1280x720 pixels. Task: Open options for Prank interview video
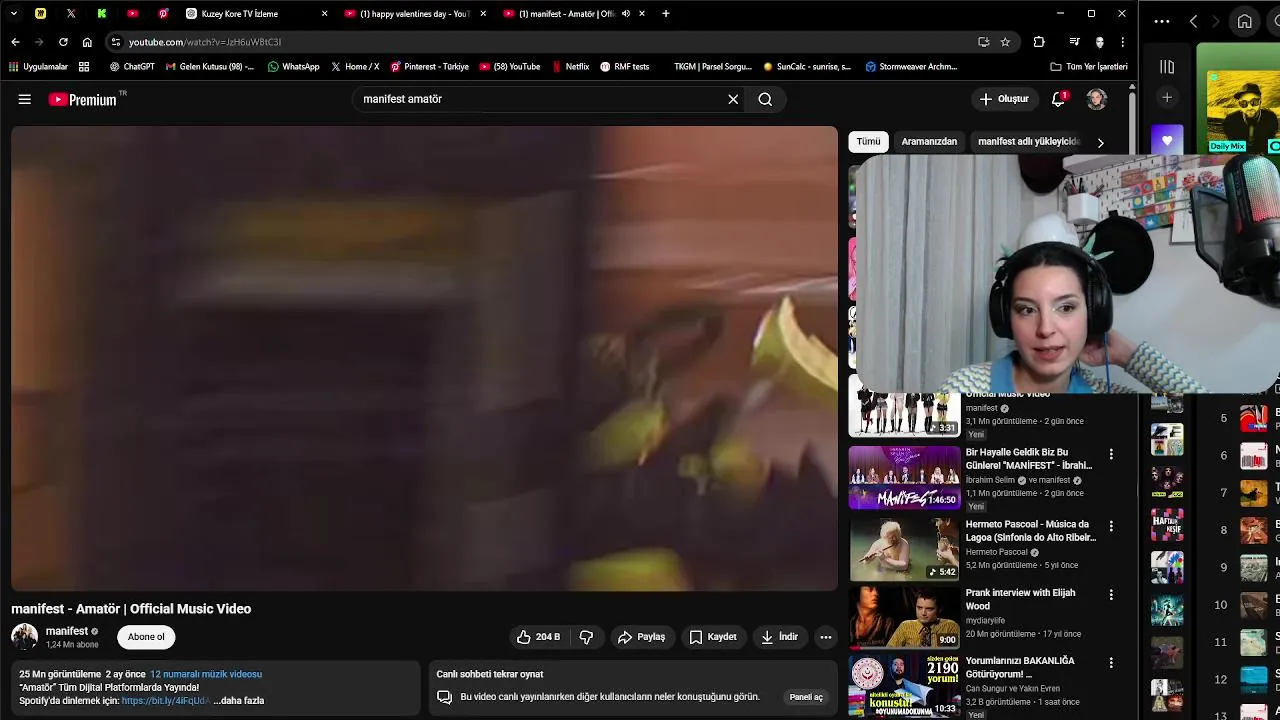click(1111, 595)
